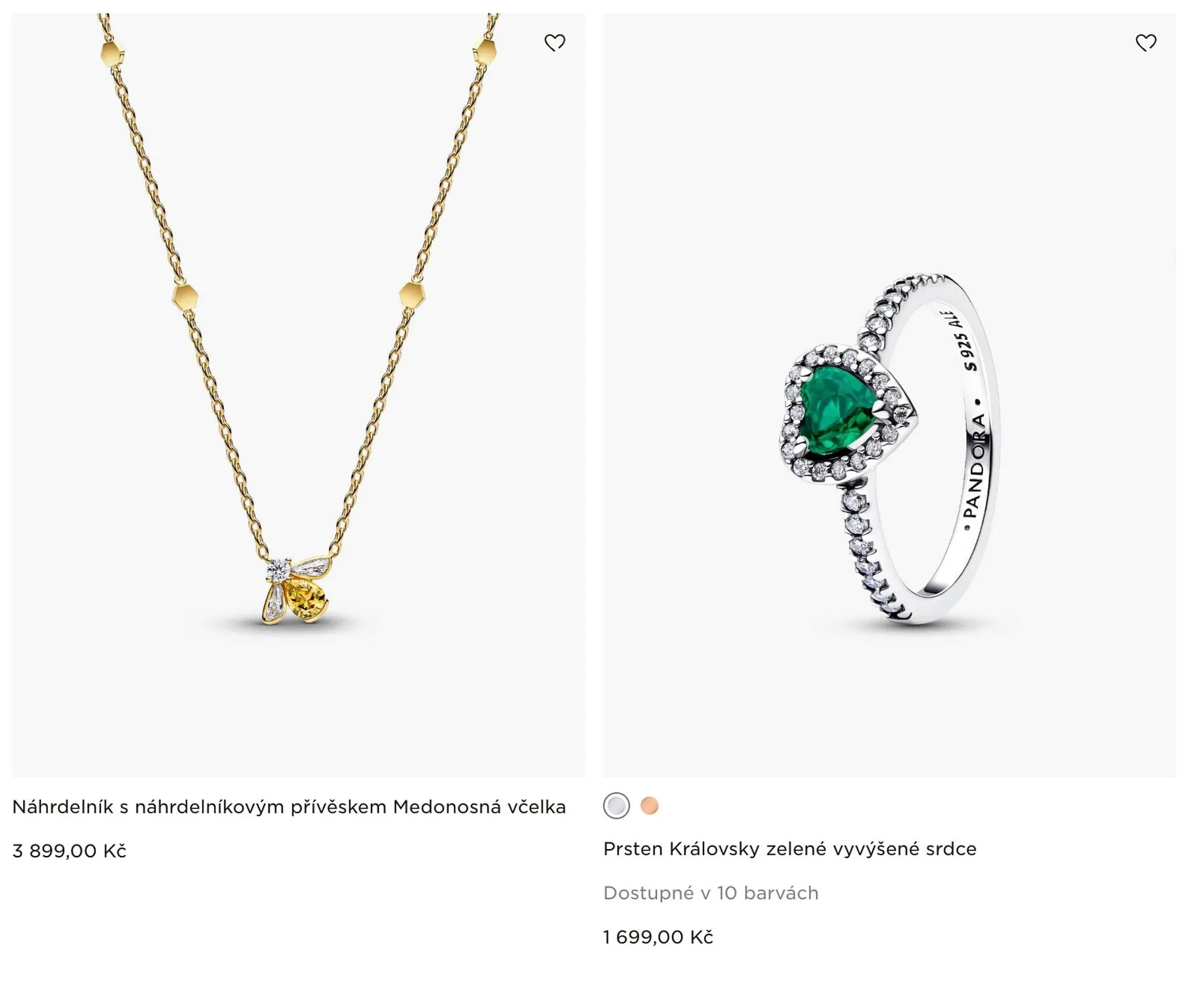Click the upper-right gold hexagon on necklace chain
Image resolution: width=1187 pixels, height=1008 pixels.
coord(485,51)
